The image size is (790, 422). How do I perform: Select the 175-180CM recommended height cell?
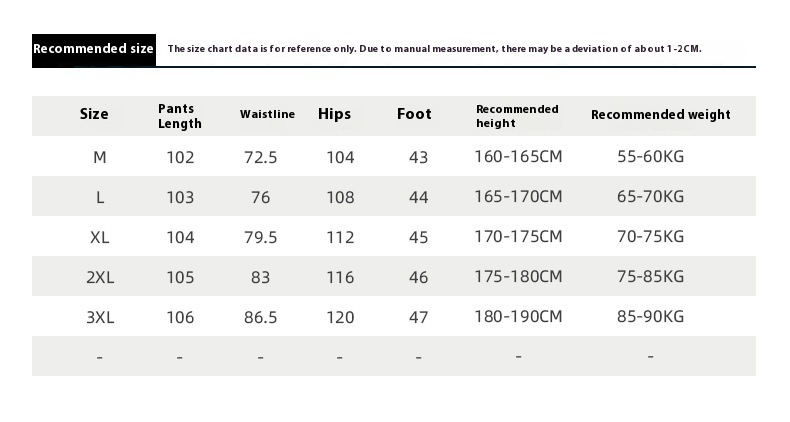pos(518,276)
